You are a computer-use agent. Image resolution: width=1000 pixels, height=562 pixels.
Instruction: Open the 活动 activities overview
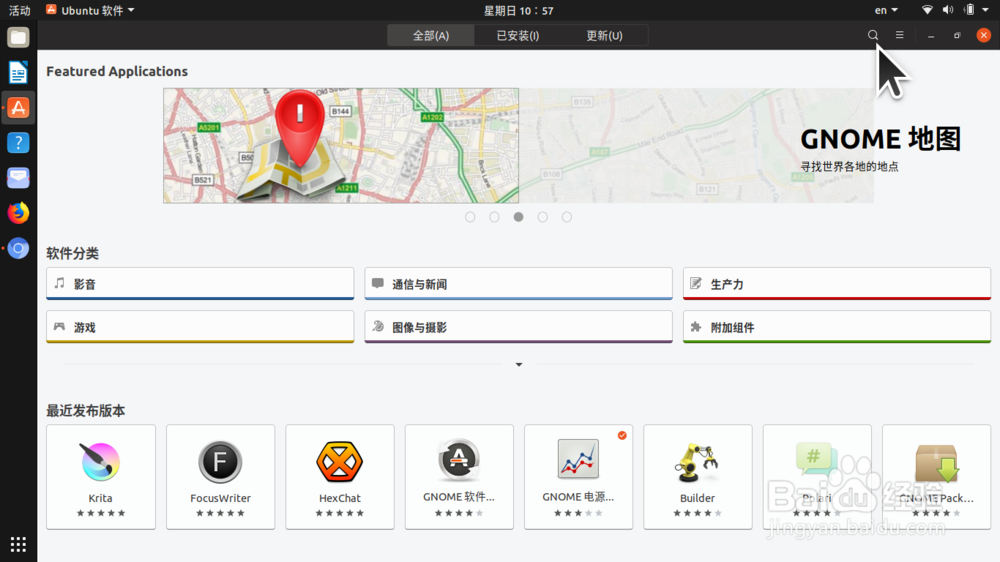pos(19,10)
